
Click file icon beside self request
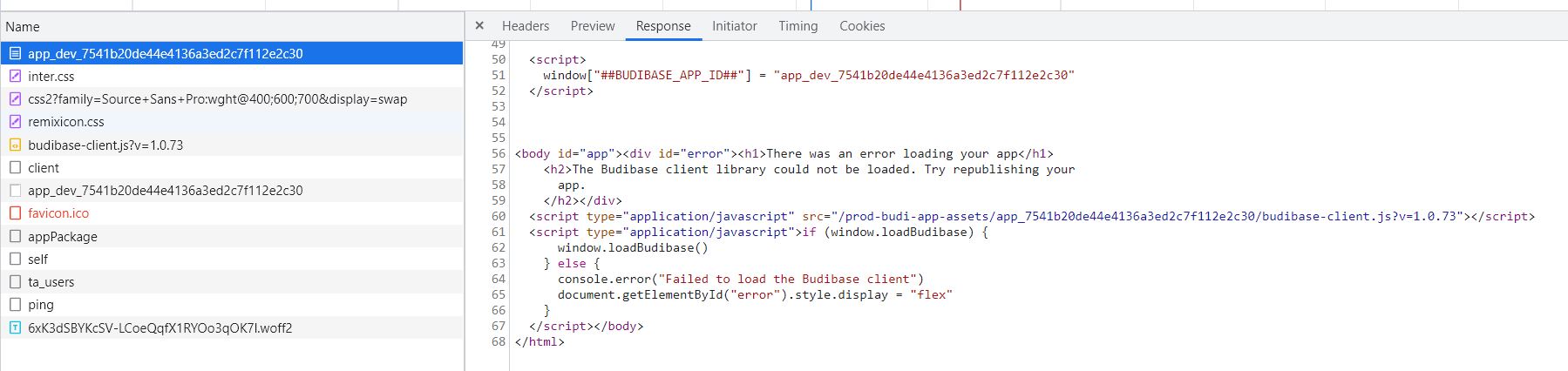tap(15, 259)
